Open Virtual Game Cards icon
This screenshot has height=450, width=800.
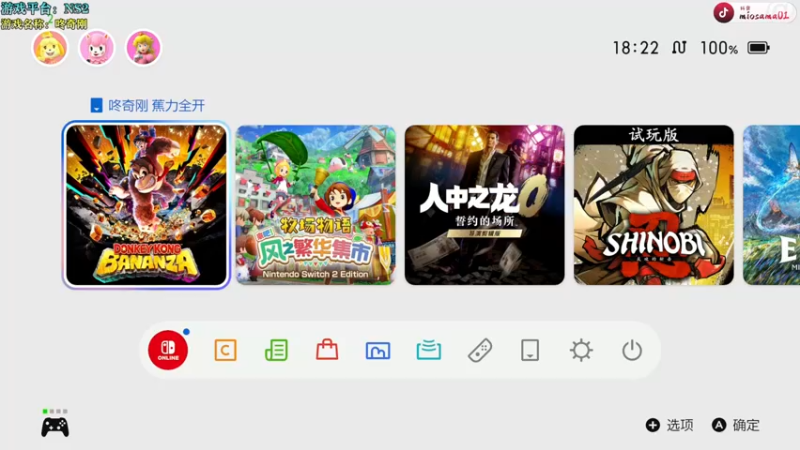pyautogui.click(x=530, y=351)
